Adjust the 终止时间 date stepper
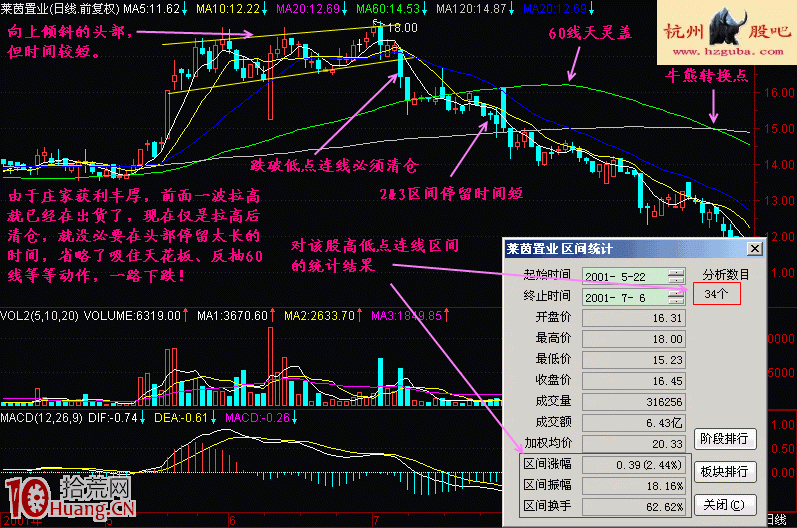 677,297
